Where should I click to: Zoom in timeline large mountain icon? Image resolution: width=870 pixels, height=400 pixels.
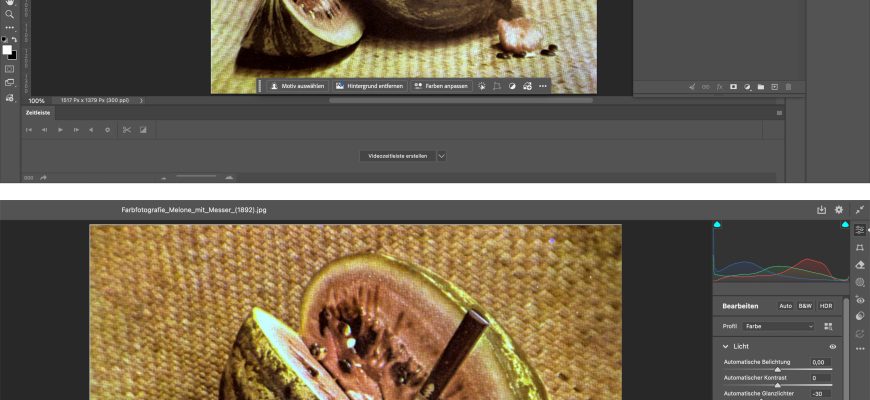(x=229, y=178)
